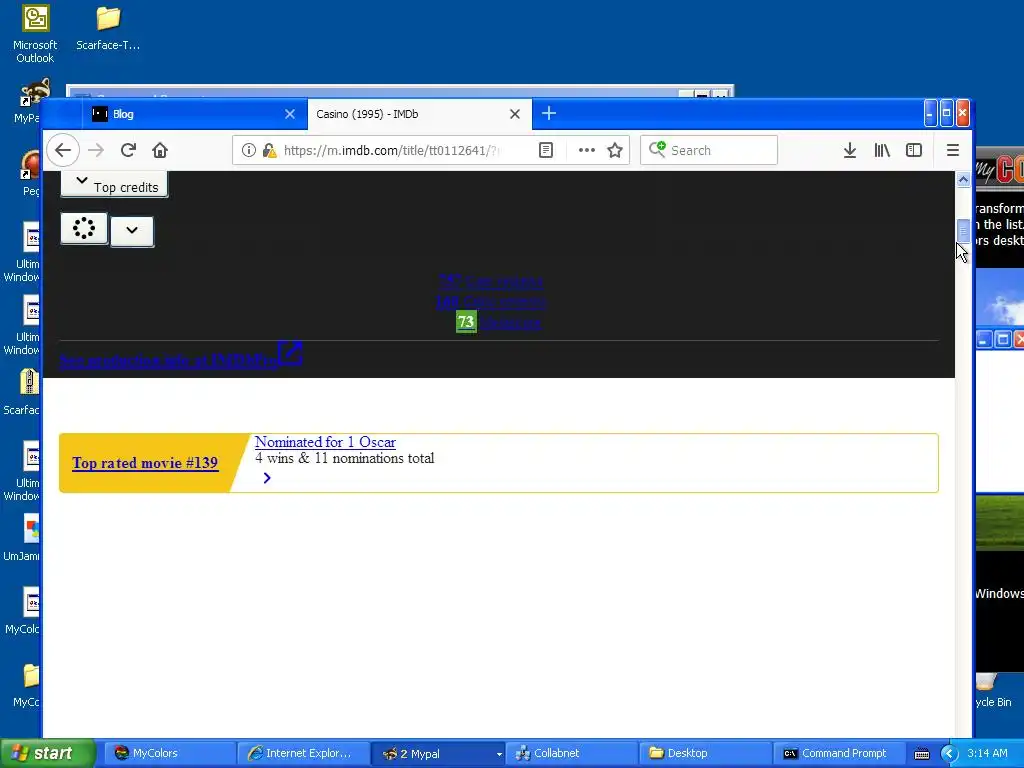This screenshot has height=768, width=1024.
Task: Open Microsoft Outlook desktop icon
Action: (x=35, y=34)
